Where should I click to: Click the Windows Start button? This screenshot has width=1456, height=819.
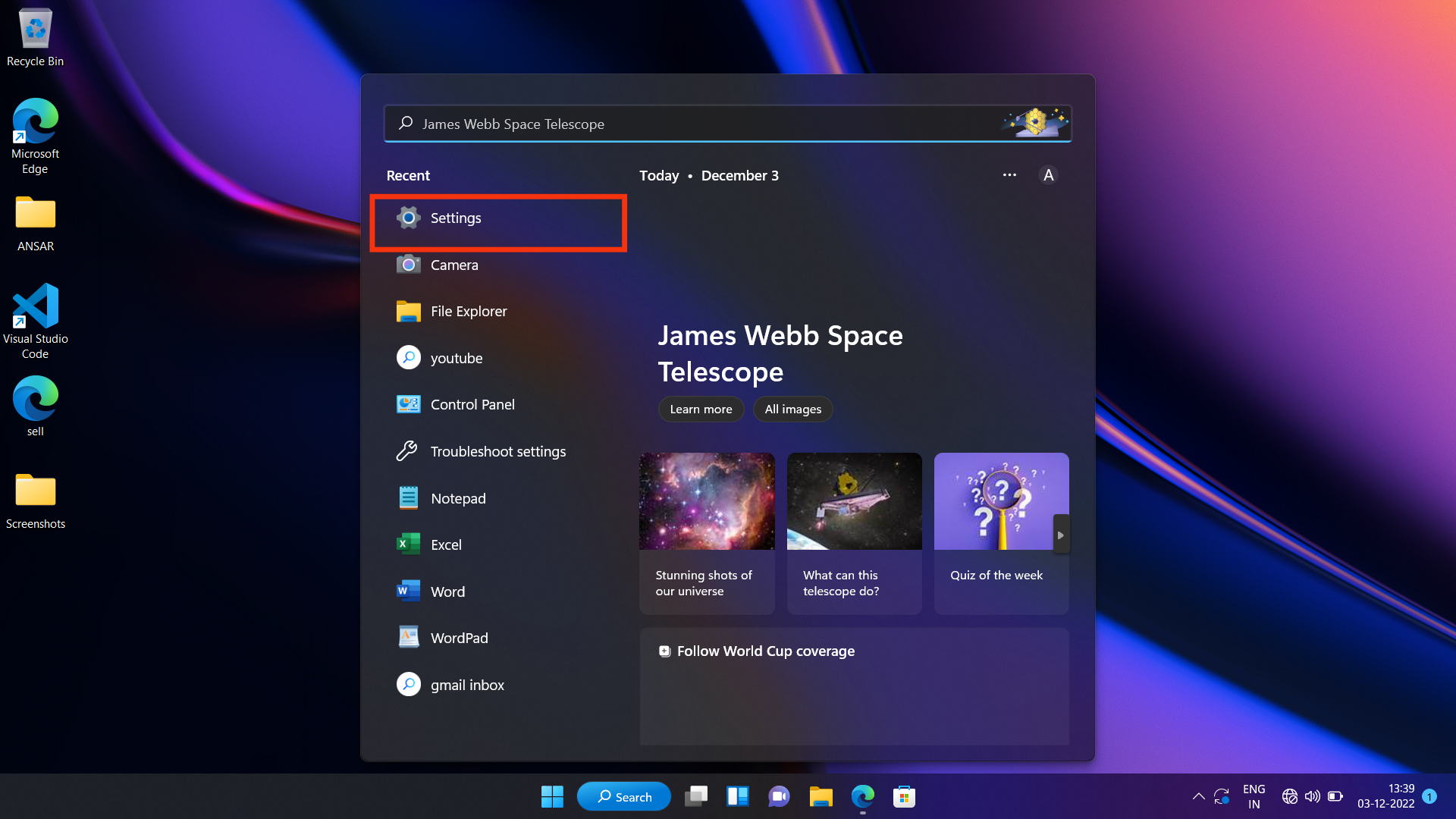click(552, 796)
